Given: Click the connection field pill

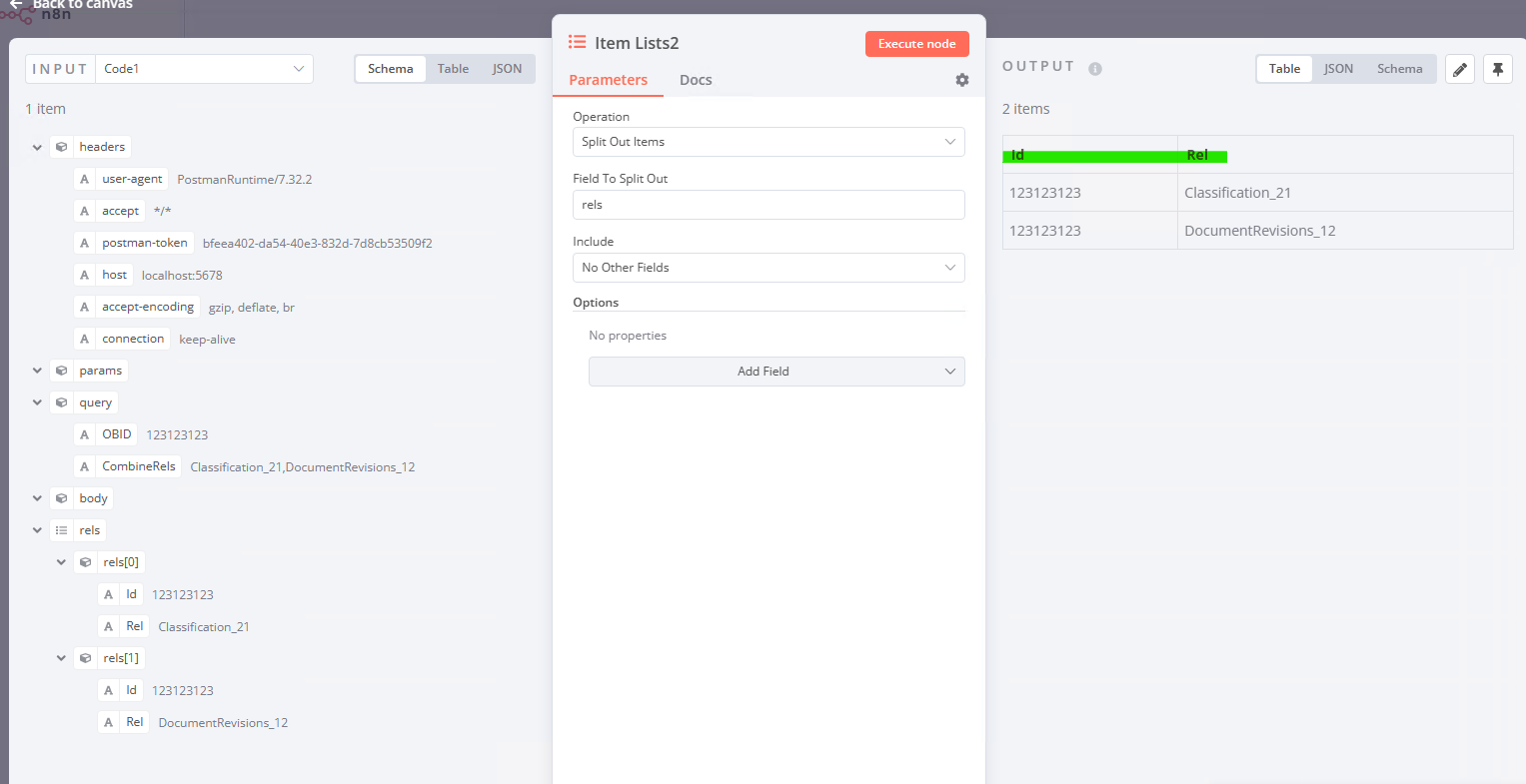Looking at the screenshot, I should pyautogui.click(x=122, y=339).
